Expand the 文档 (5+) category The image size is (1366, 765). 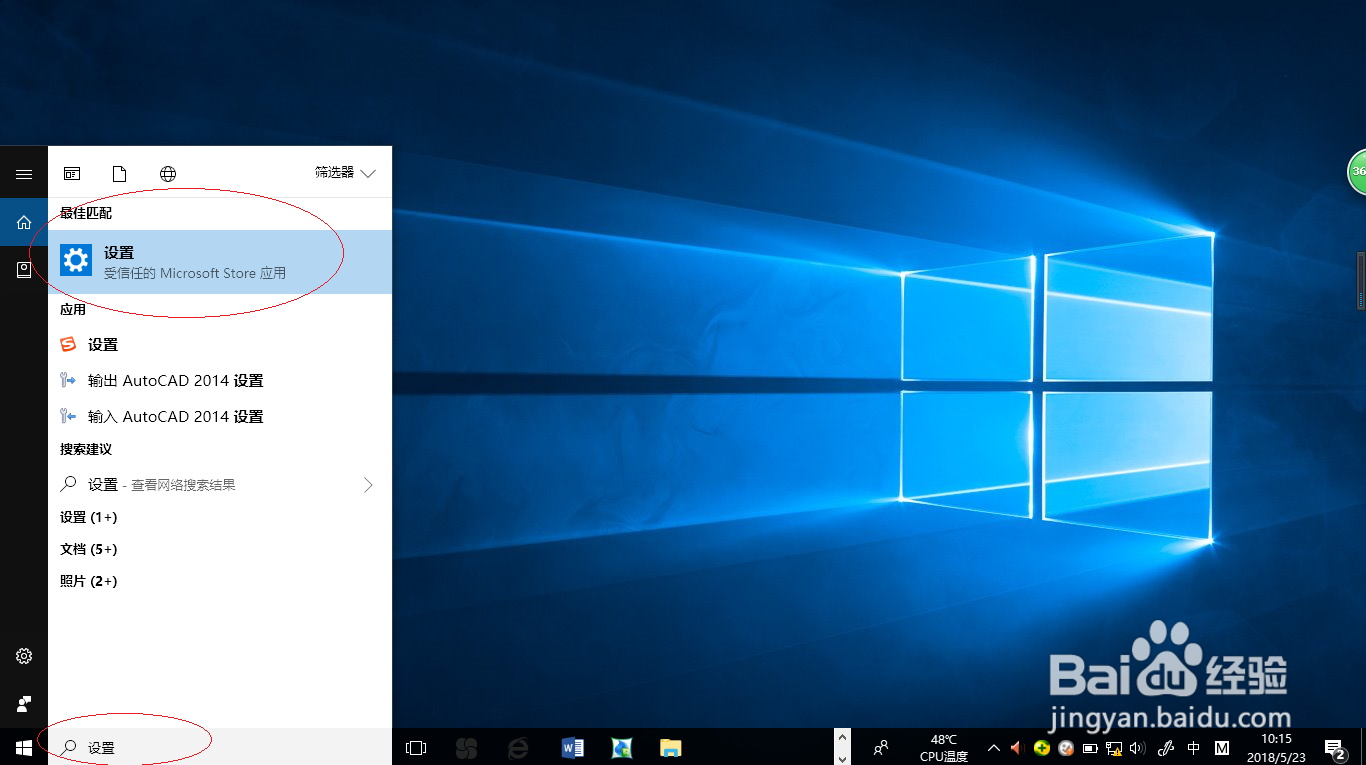coord(88,549)
